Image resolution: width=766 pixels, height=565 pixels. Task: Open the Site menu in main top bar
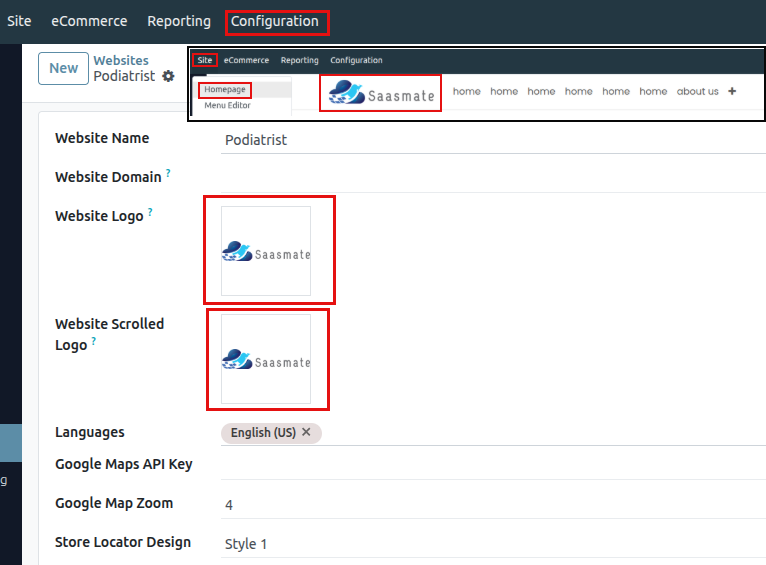coord(19,21)
